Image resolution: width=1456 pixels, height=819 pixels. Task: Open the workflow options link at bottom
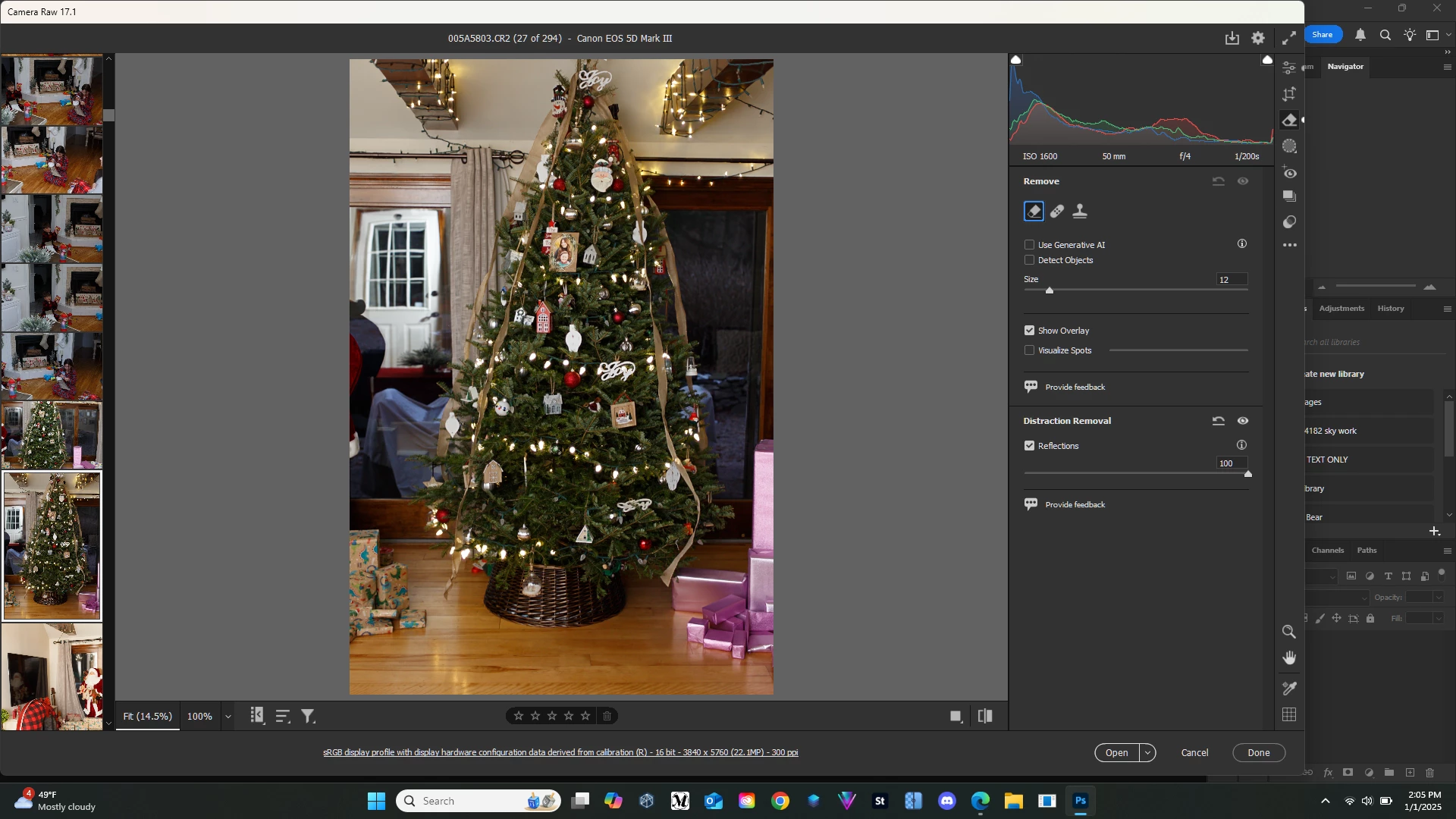tap(560, 753)
